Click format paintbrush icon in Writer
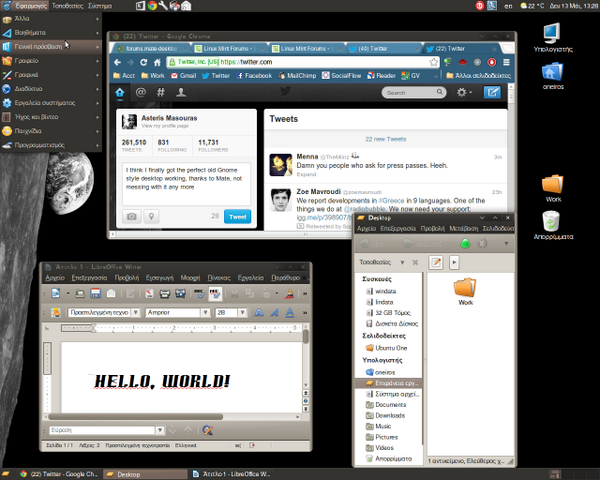 pos(290,293)
